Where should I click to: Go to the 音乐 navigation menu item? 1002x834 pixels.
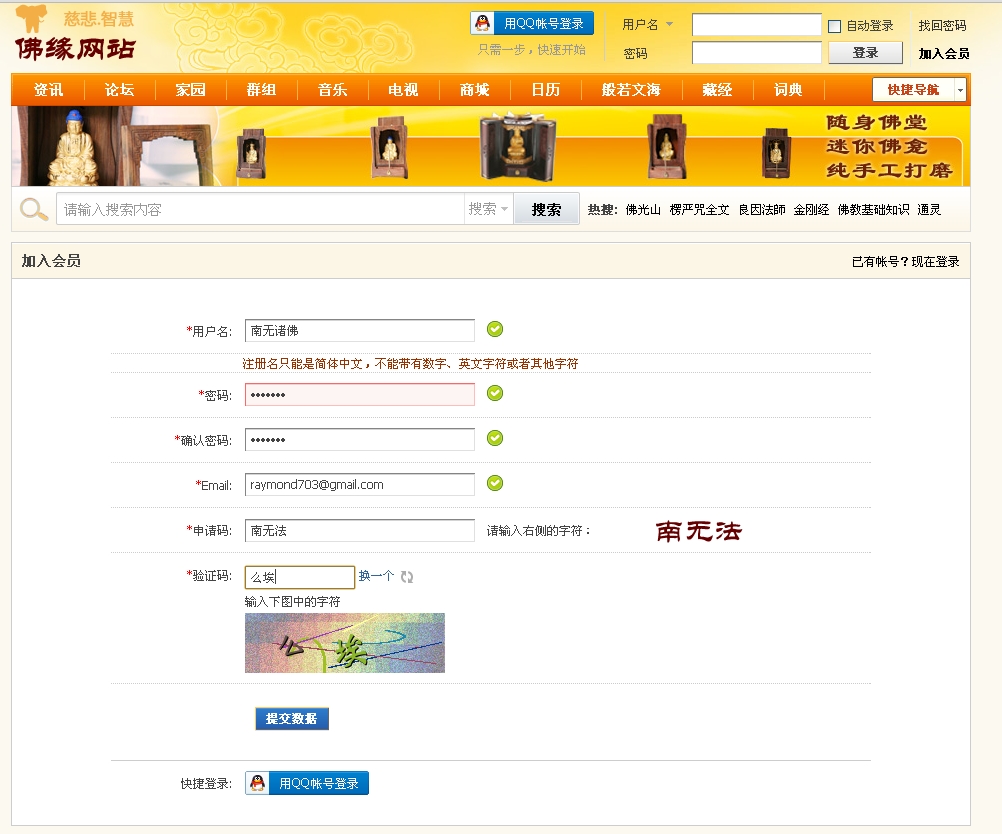pyautogui.click(x=333, y=90)
